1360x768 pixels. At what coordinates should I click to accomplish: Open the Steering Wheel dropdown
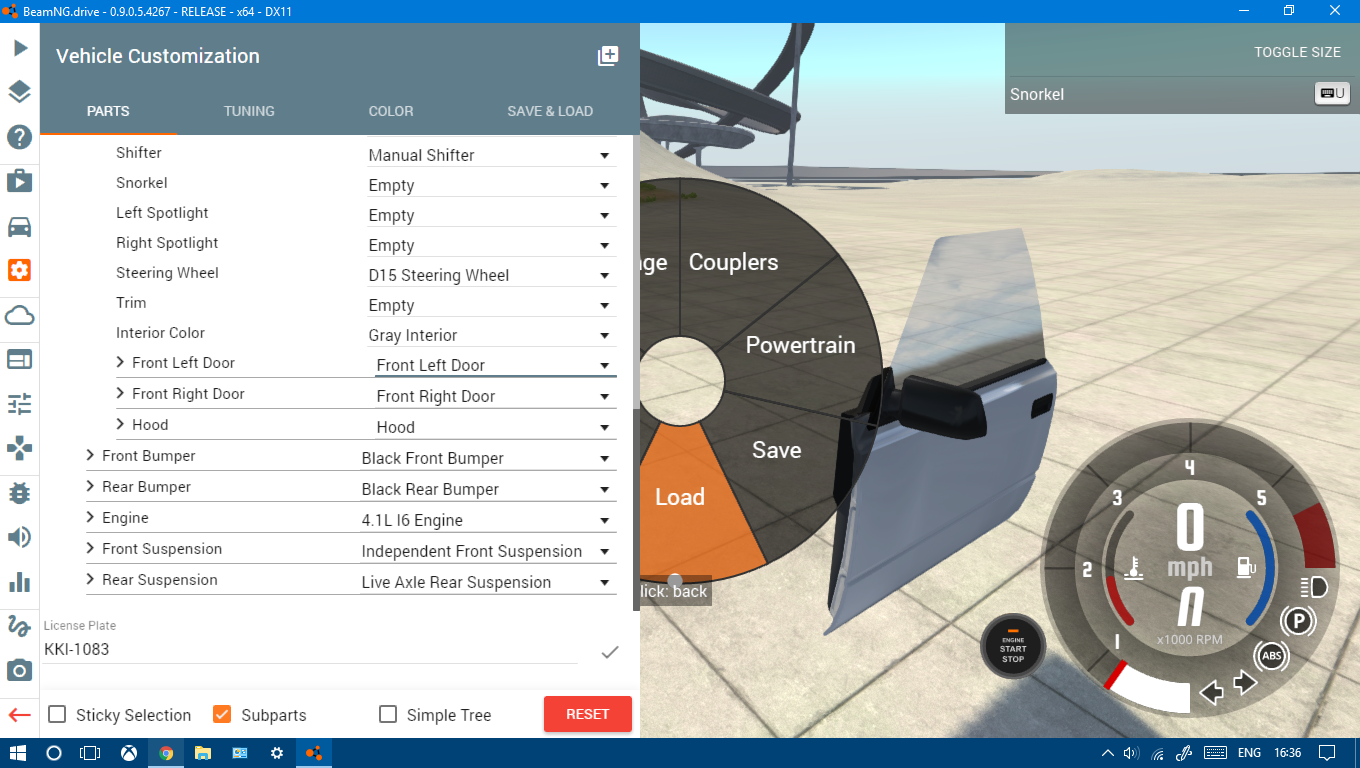coord(491,275)
